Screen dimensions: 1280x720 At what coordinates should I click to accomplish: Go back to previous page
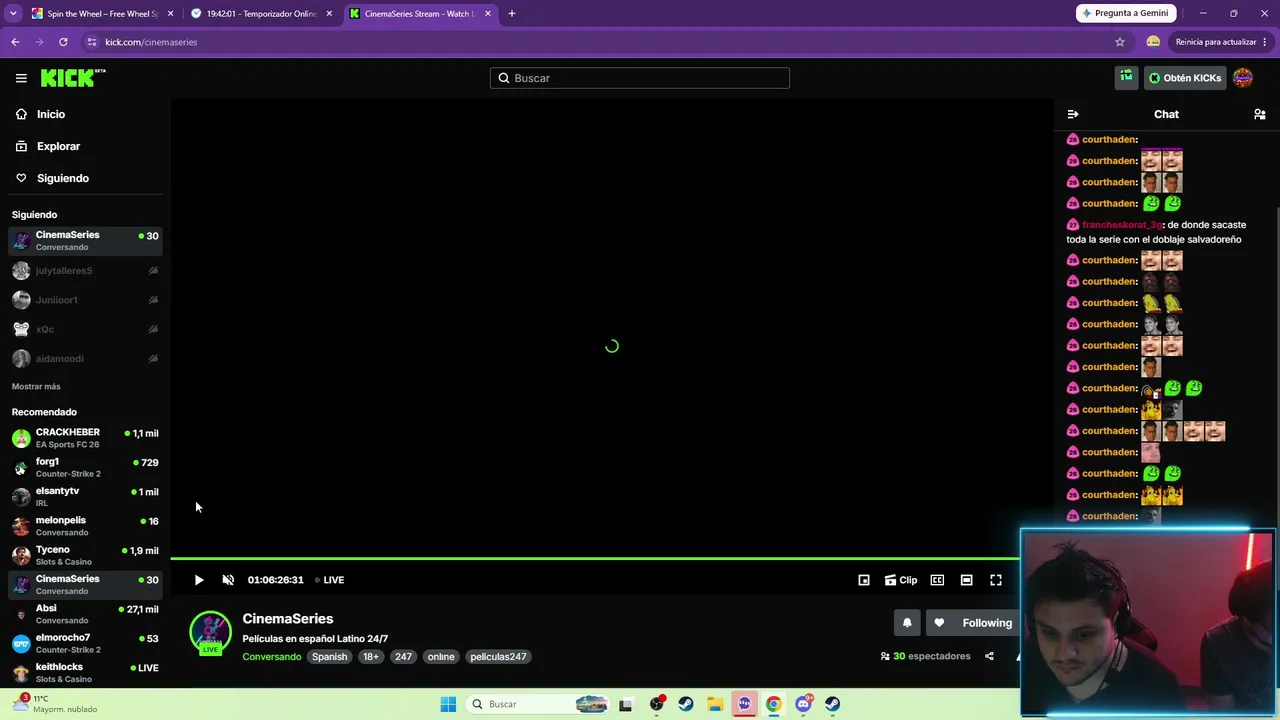[15, 42]
